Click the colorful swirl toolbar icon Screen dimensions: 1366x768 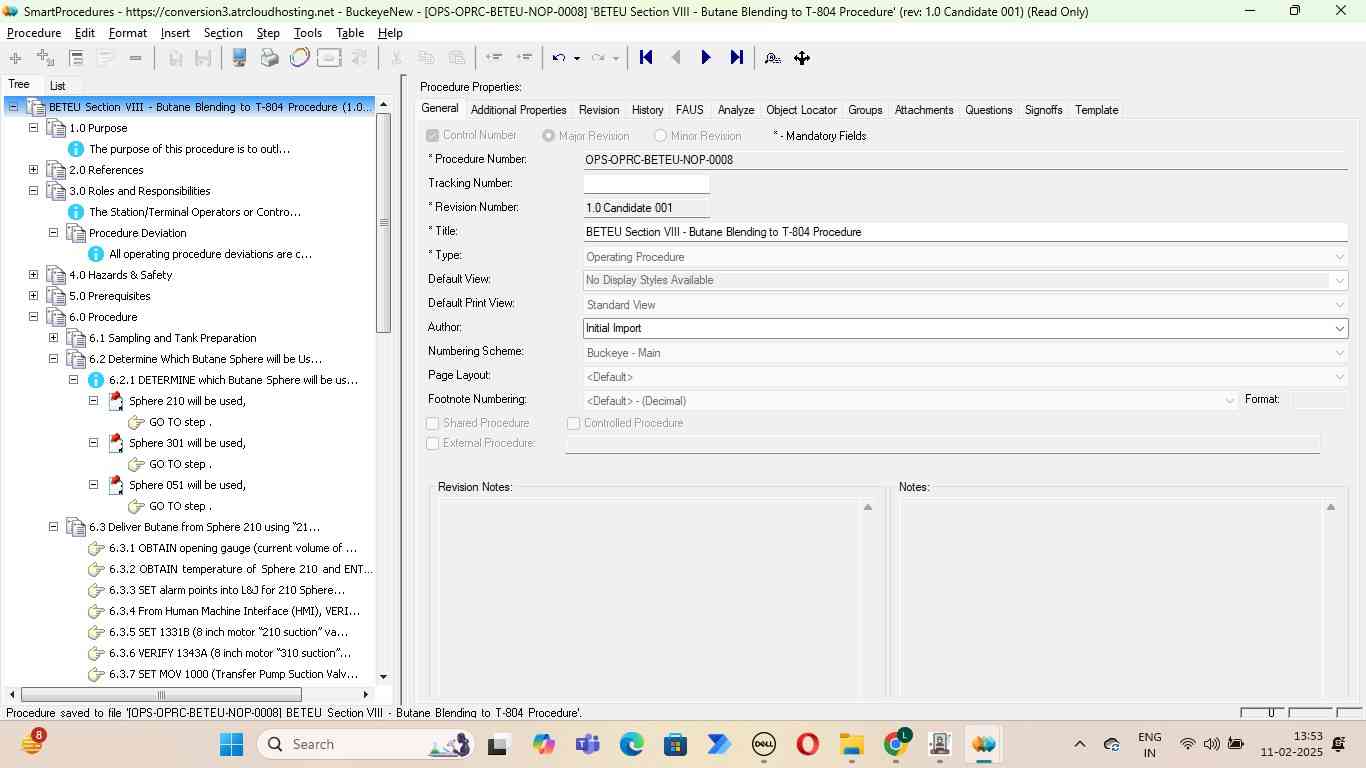click(299, 58)
